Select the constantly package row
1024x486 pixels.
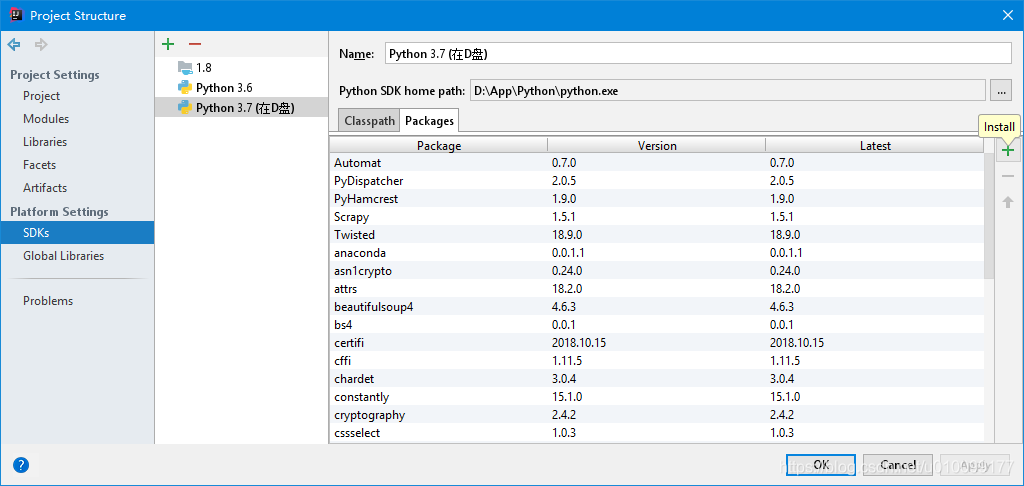click(656, 397)
